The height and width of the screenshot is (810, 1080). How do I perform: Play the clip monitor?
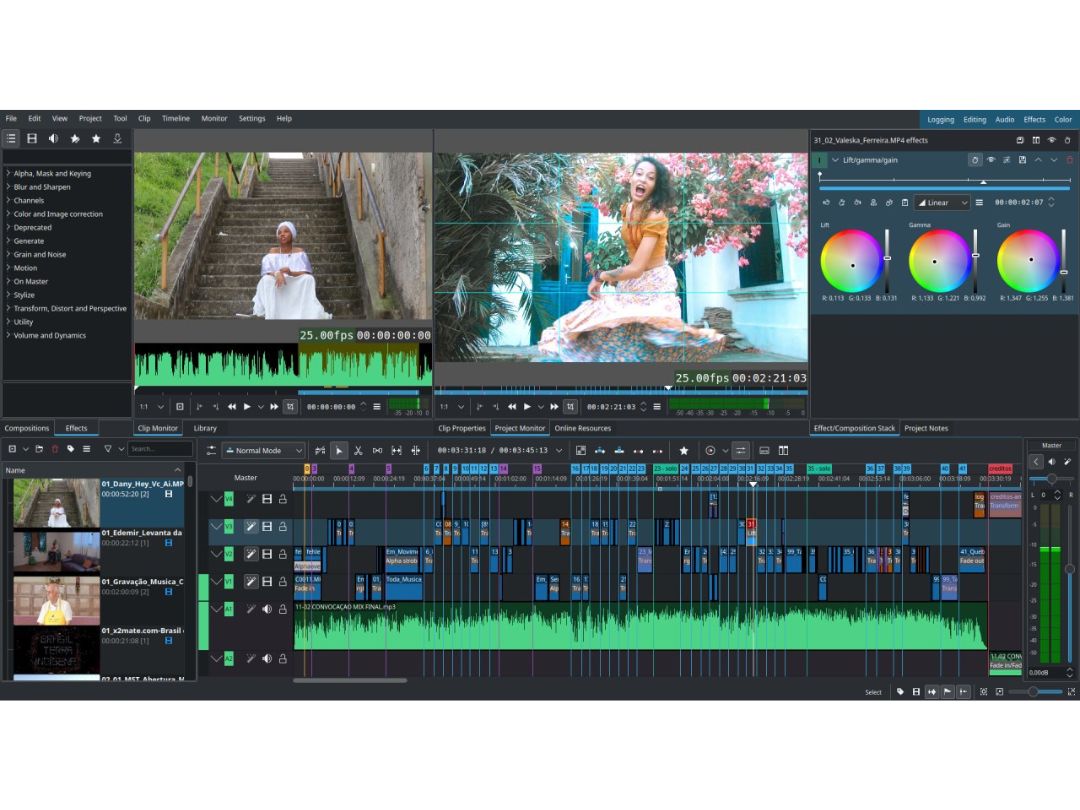pos(247,407)
